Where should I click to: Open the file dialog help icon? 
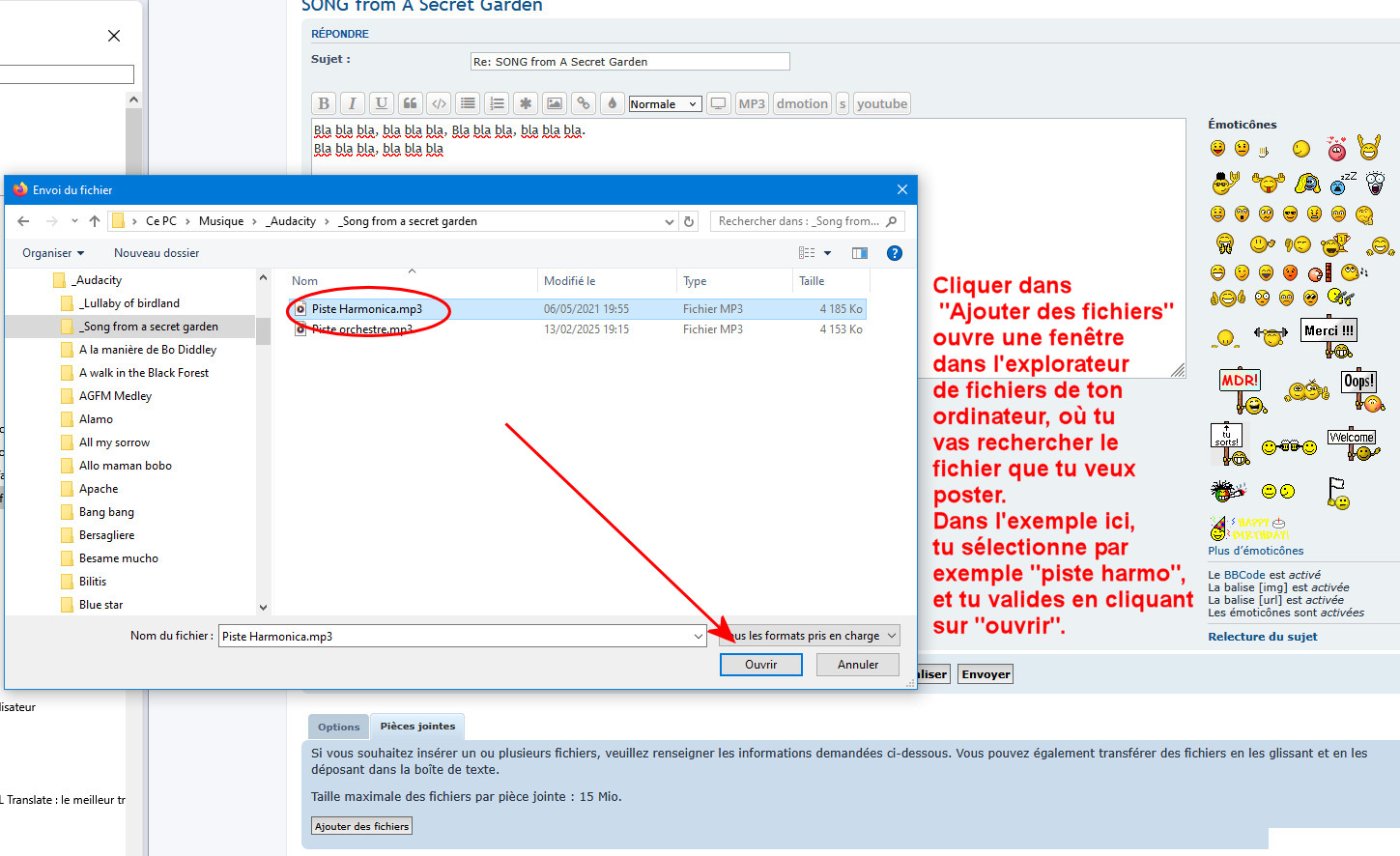(x=895, y=253)
